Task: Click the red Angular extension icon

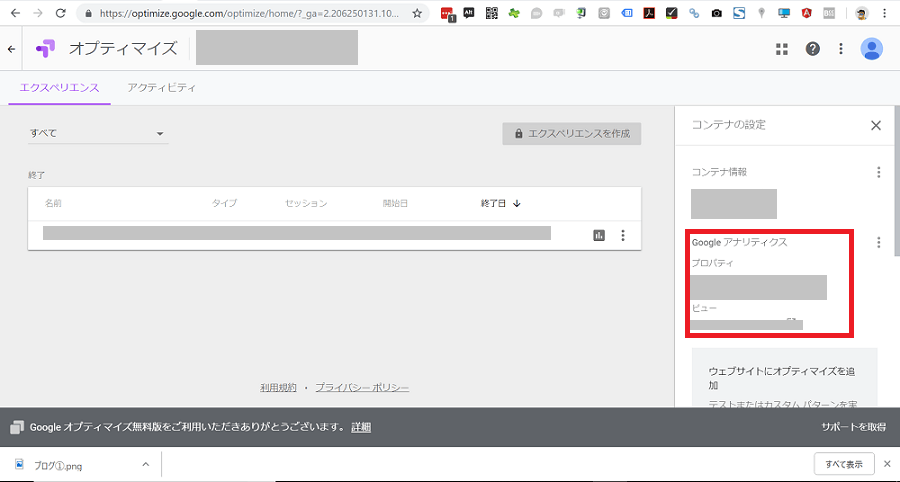Action: (x=806, y=13)
